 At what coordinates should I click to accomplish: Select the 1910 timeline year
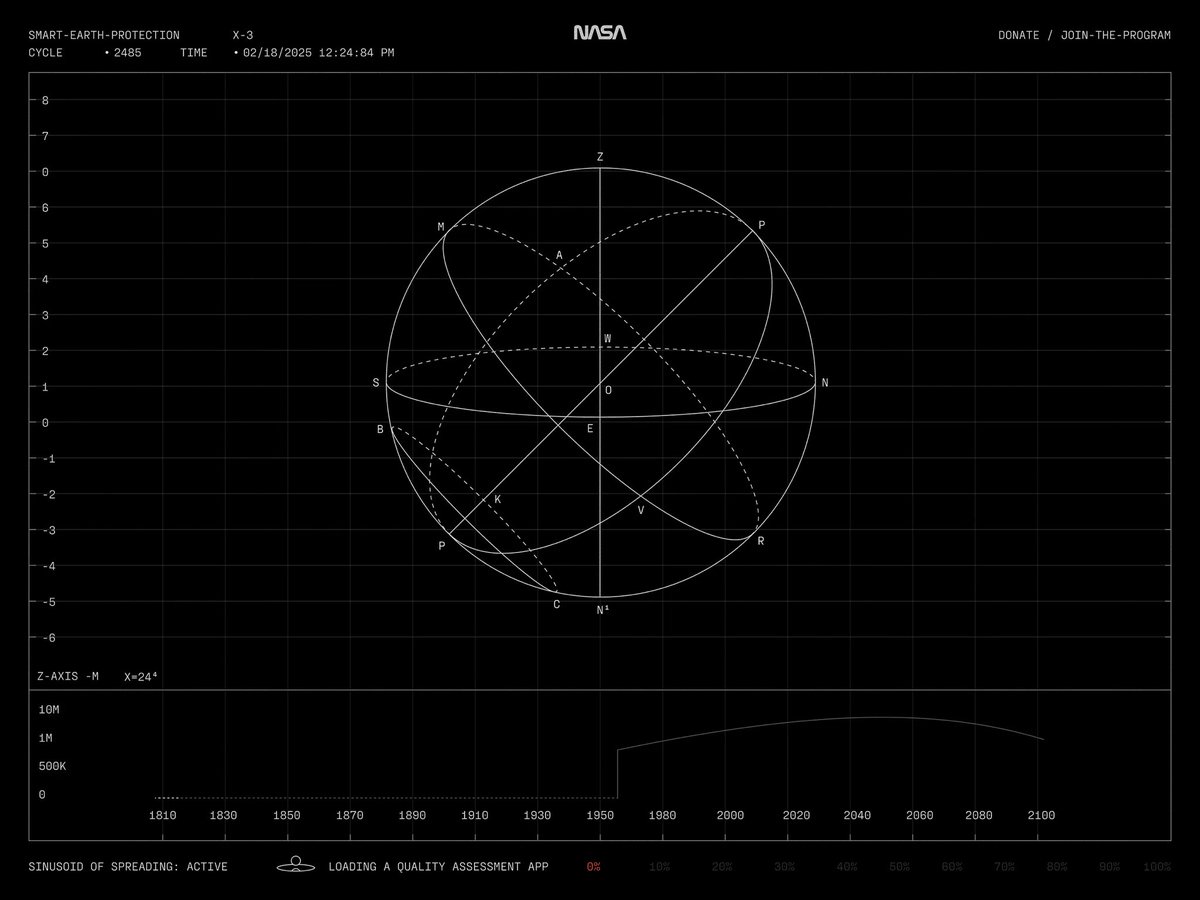474,815
